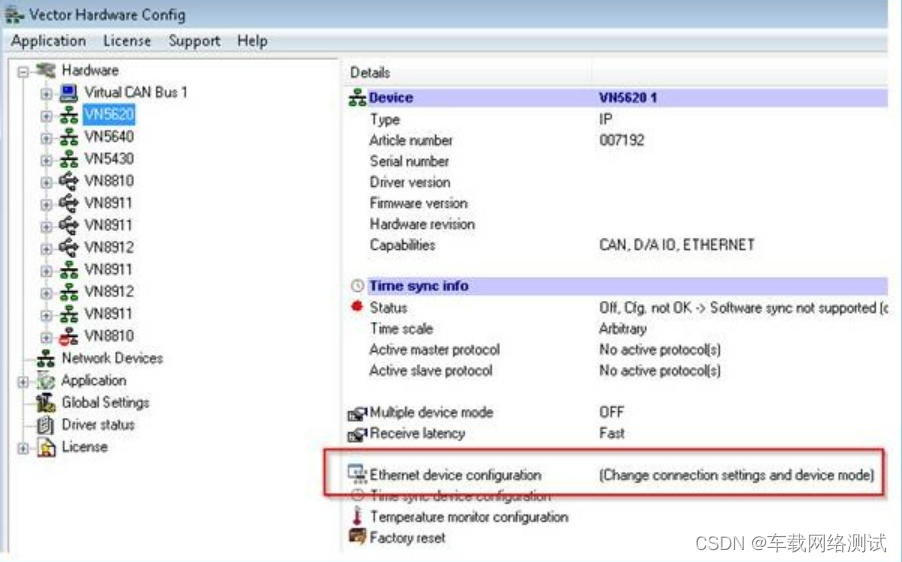
Task: Click the Ethernet device configuration icon
Action: (x=357, y=474)
